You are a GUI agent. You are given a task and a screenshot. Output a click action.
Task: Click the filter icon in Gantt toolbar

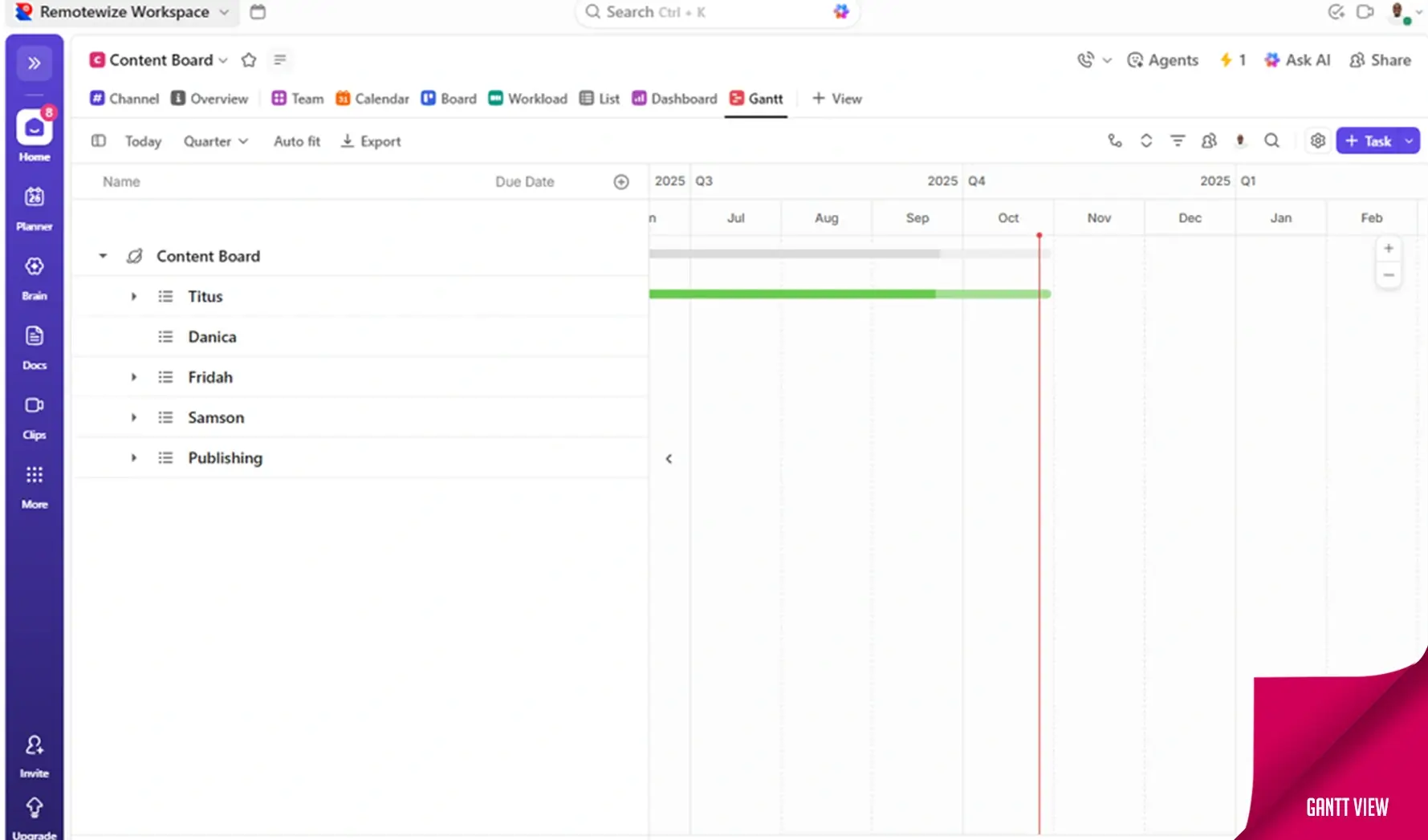(1178, 141)
